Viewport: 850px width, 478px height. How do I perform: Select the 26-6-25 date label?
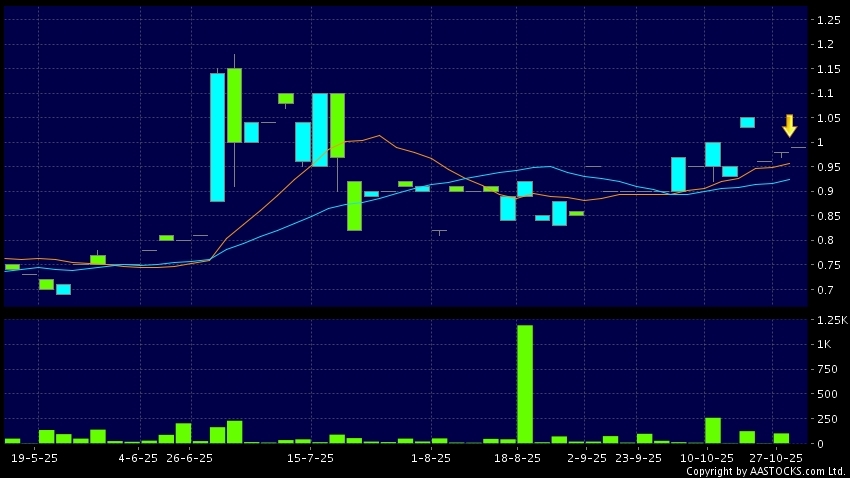pos(189,457)
